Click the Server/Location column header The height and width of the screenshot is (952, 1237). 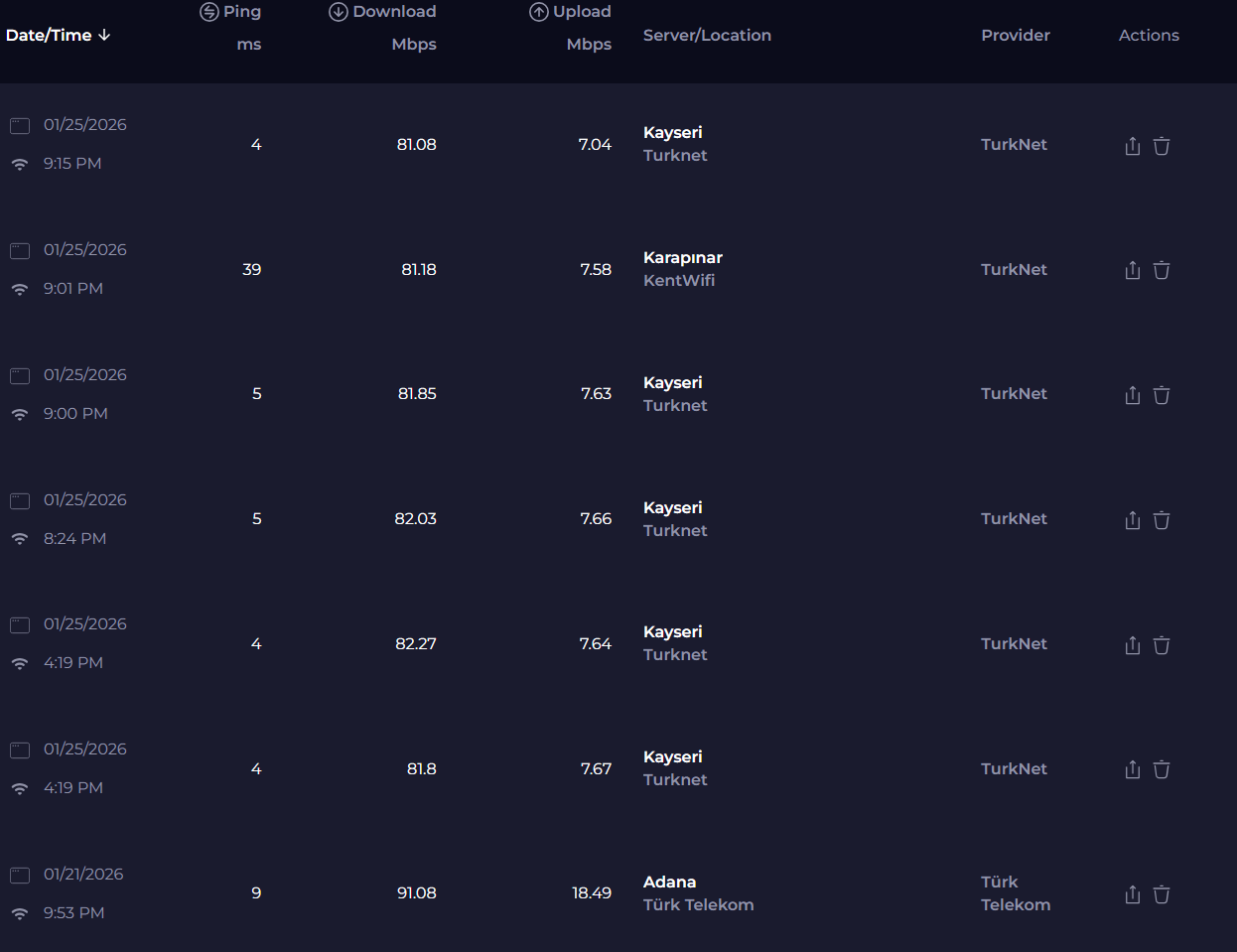[707, 35]
